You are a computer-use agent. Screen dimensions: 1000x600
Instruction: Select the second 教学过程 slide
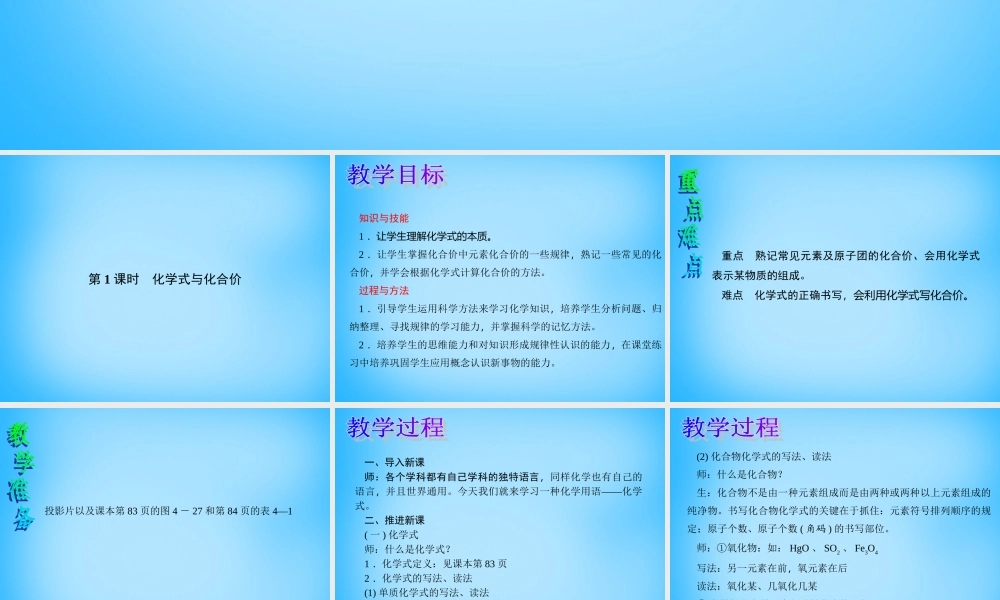pyautogui.click(x=835, y=500)
